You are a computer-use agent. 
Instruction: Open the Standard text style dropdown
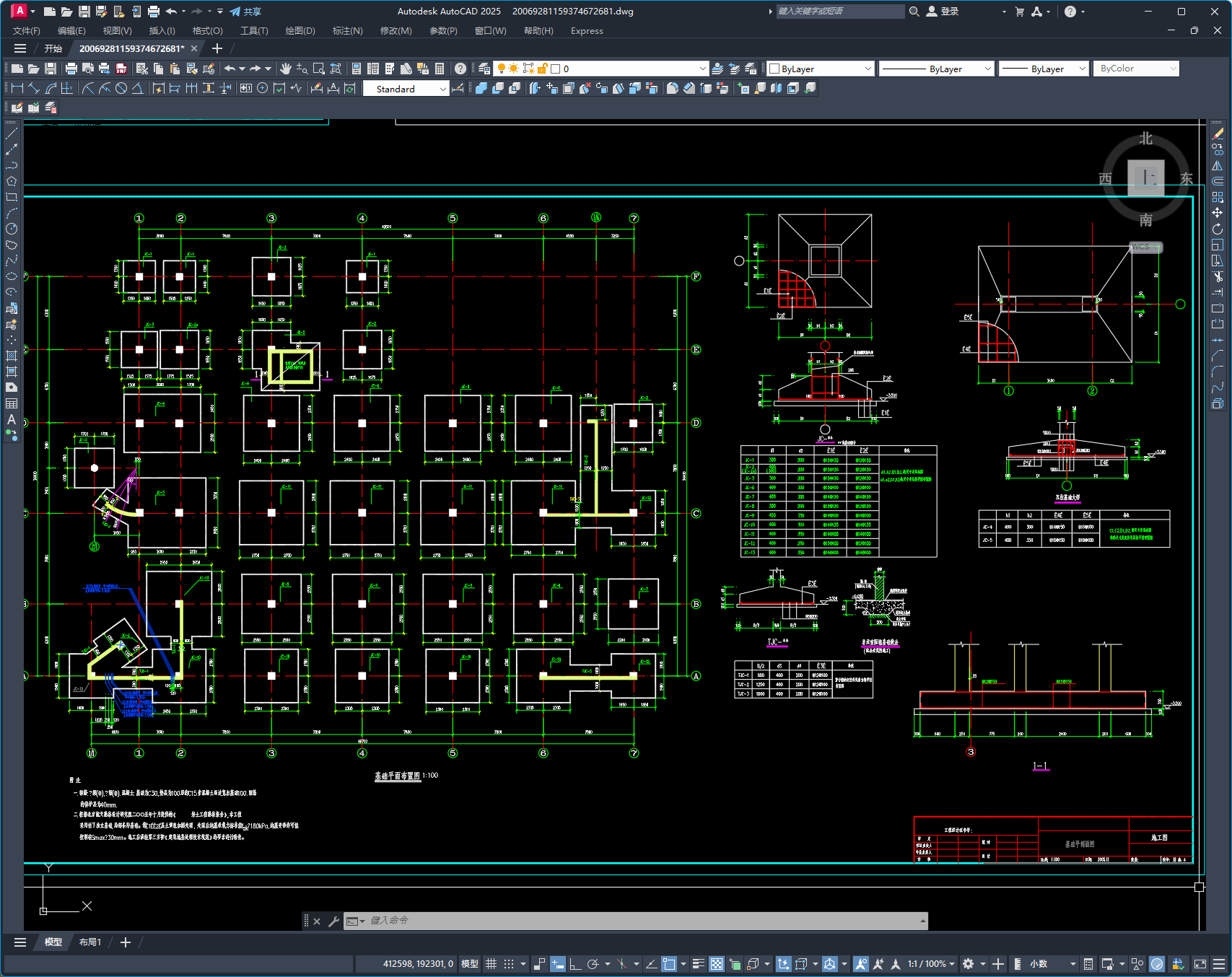coord(405,89)
